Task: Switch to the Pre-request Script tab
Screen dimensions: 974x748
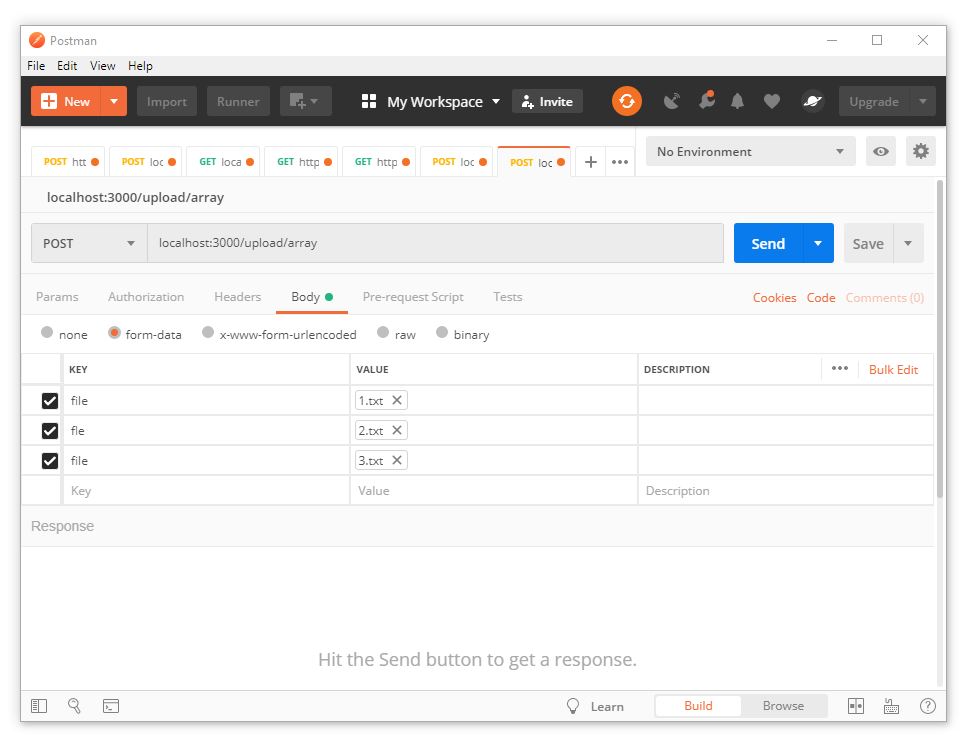Action: coord(413,297)
